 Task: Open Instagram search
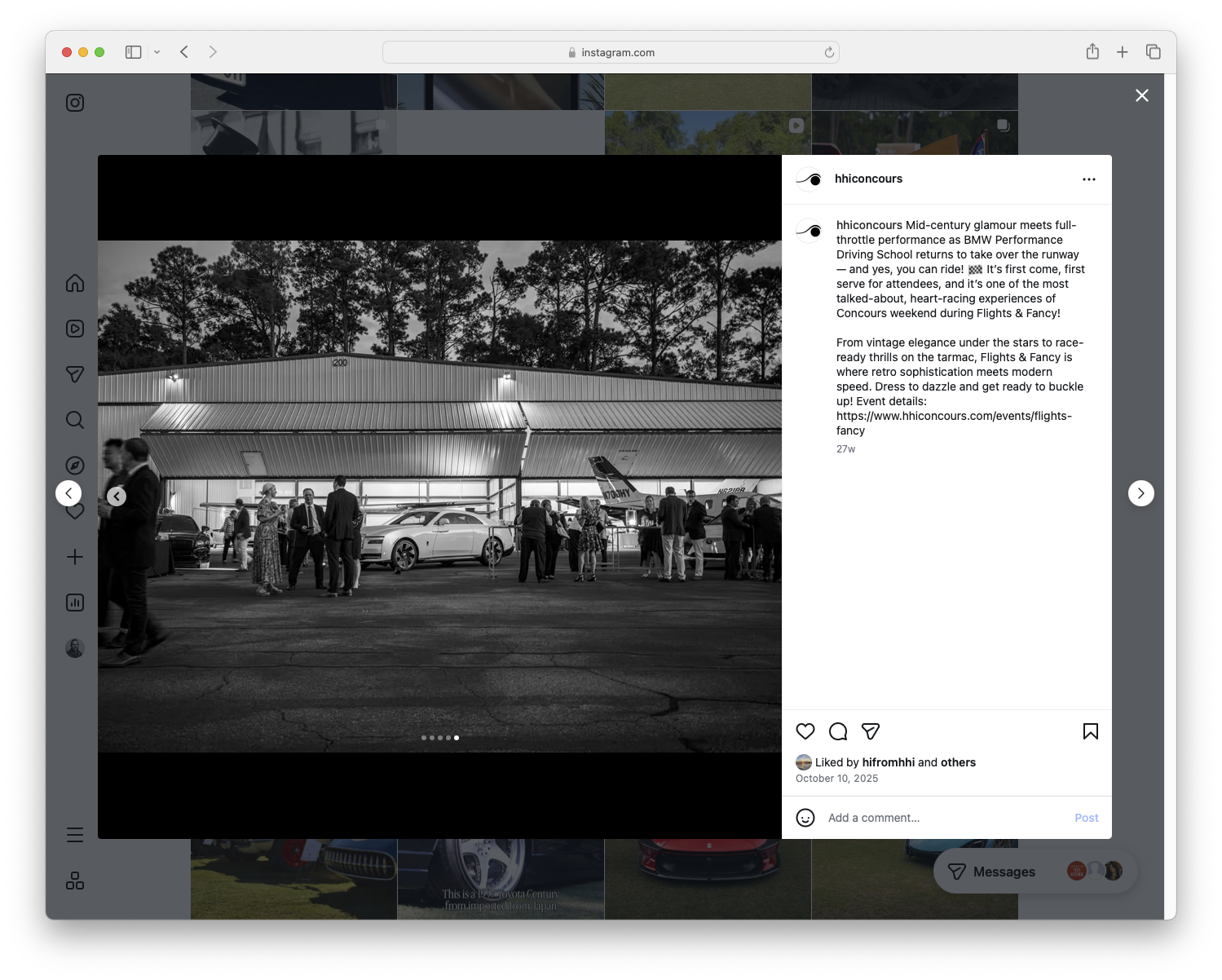click(75, 419)
